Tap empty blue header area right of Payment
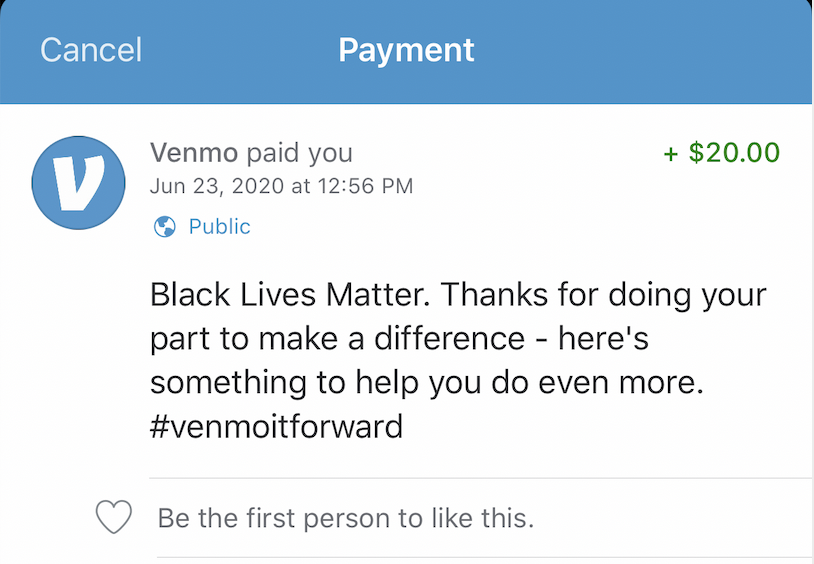 click(644, 51)
